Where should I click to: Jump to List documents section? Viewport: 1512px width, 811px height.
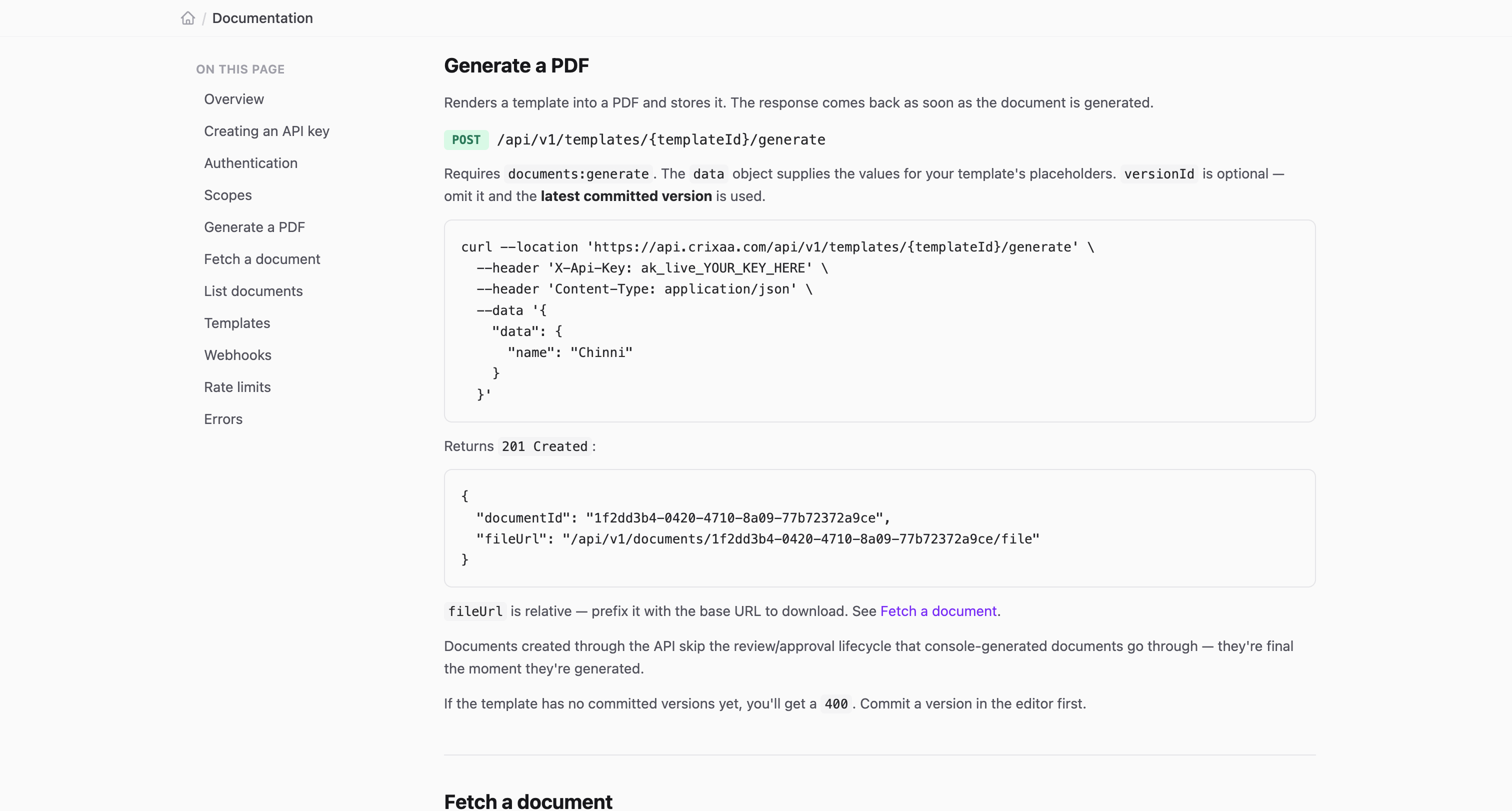pos(253,291)
